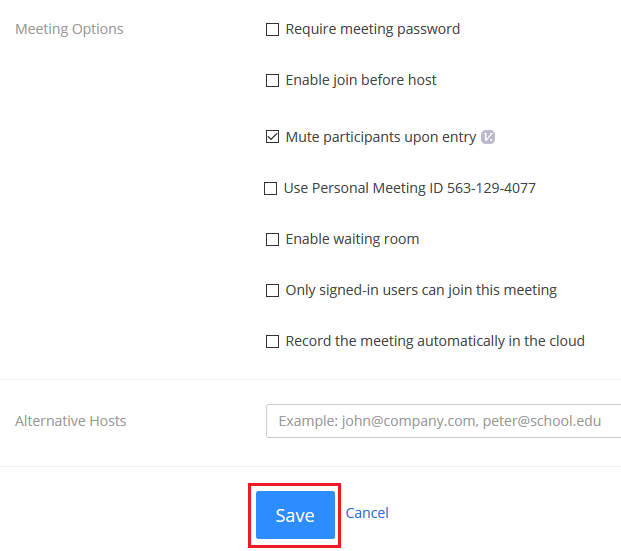Click the Meeting Options section heading
The height and width of the screenshot is (551, 621).
click(69, 29)
